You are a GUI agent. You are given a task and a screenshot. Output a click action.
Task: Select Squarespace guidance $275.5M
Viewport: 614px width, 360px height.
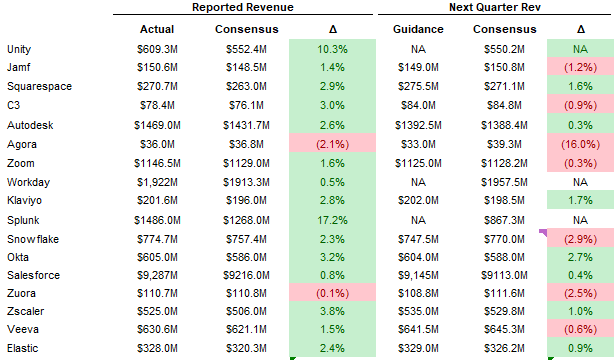point(418,86)
